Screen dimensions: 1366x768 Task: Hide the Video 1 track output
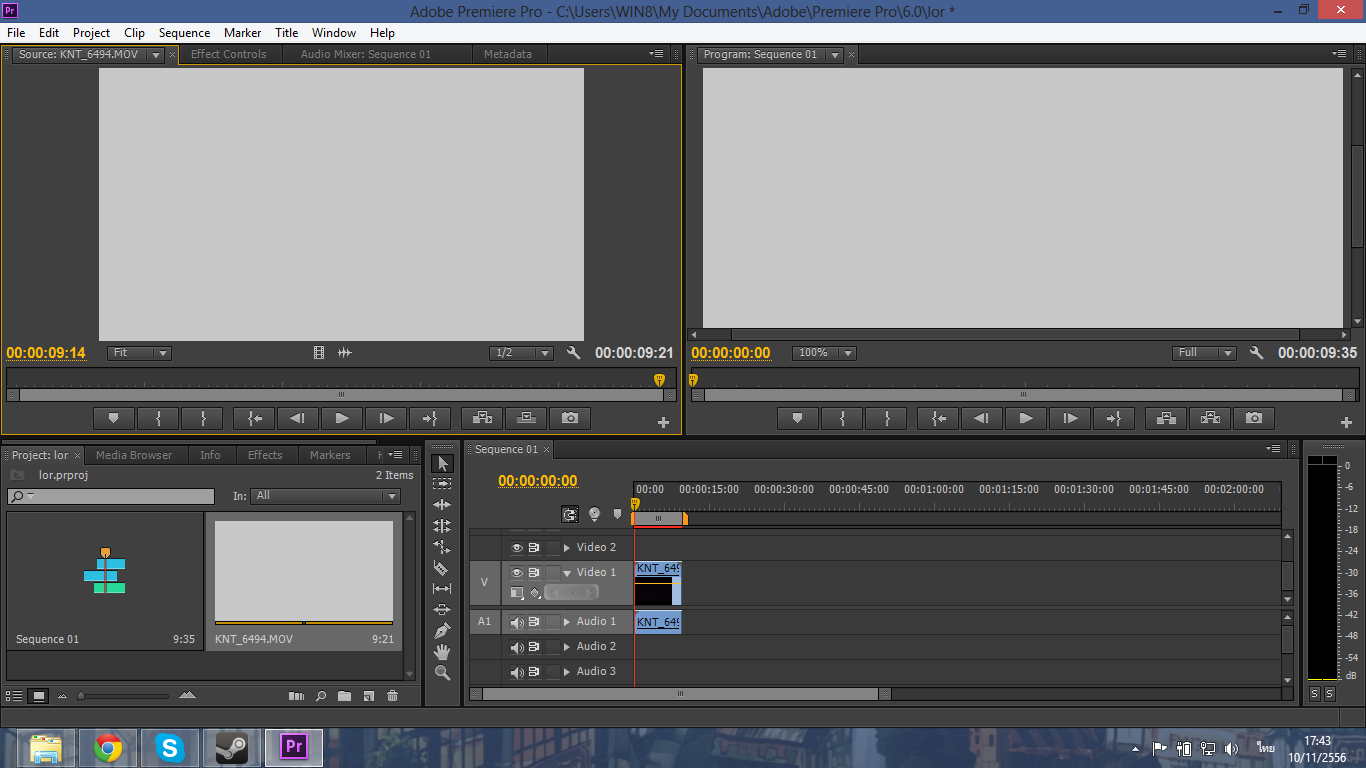(x=517, y=573)
